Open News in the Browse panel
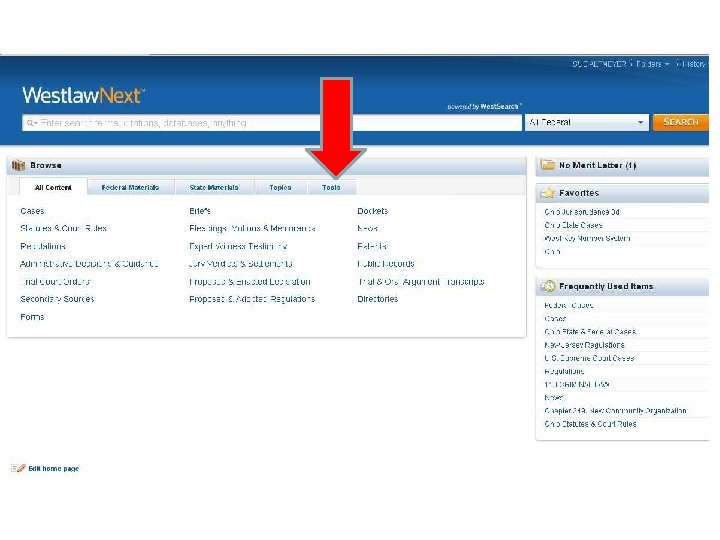 pyautogui.click(x=367, y=228)
